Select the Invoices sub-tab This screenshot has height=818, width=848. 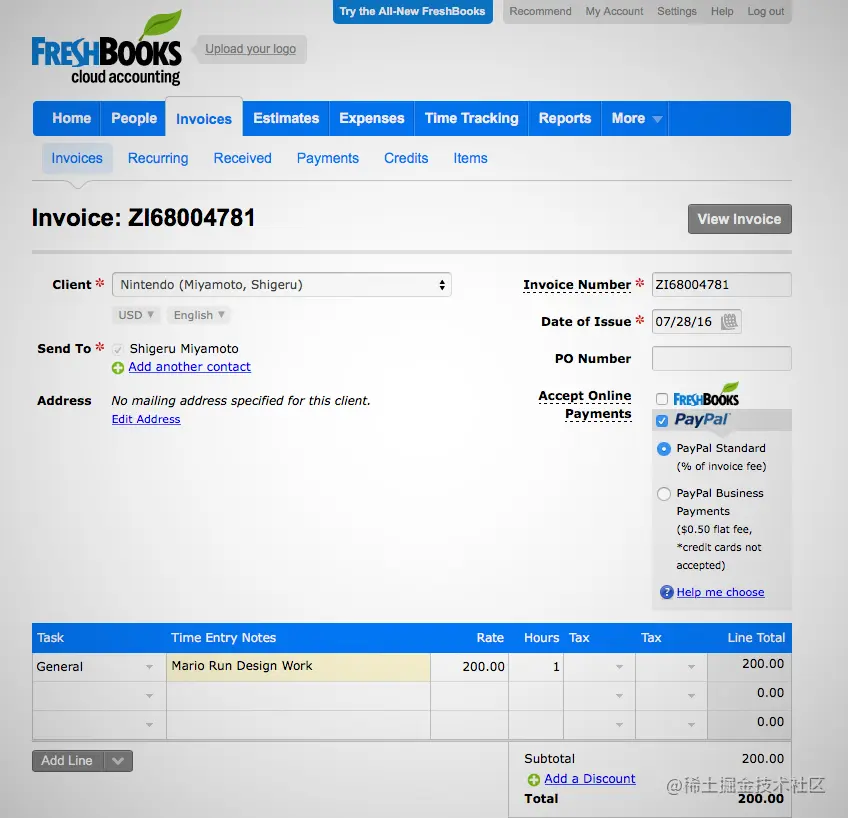coord(77,158)
